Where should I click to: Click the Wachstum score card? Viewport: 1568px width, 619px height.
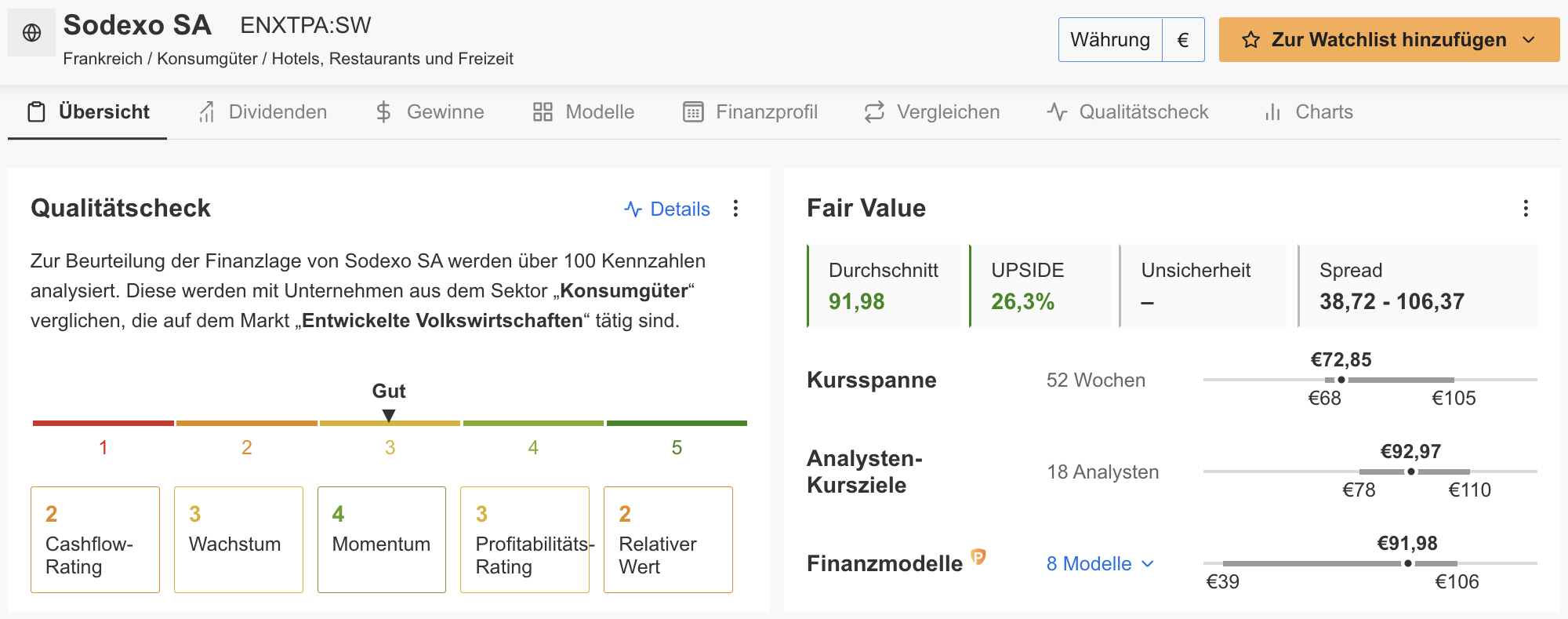pos(238,540)
